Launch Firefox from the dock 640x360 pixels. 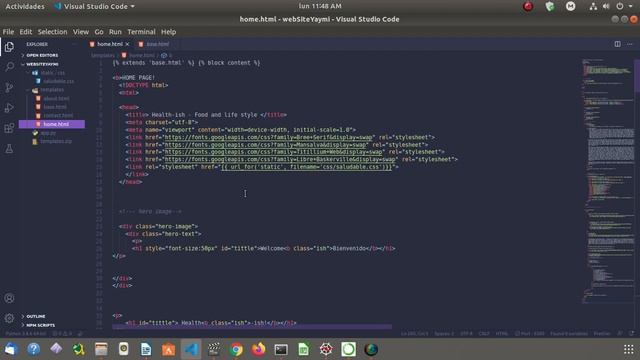[x=258, y=349]
